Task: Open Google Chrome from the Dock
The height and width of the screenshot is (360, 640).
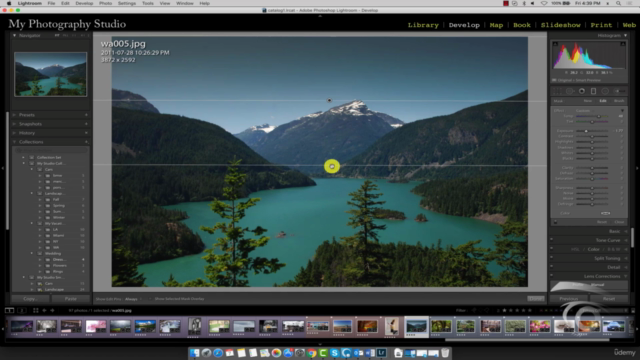Action: pyautogui.click(x=311, y=353)
